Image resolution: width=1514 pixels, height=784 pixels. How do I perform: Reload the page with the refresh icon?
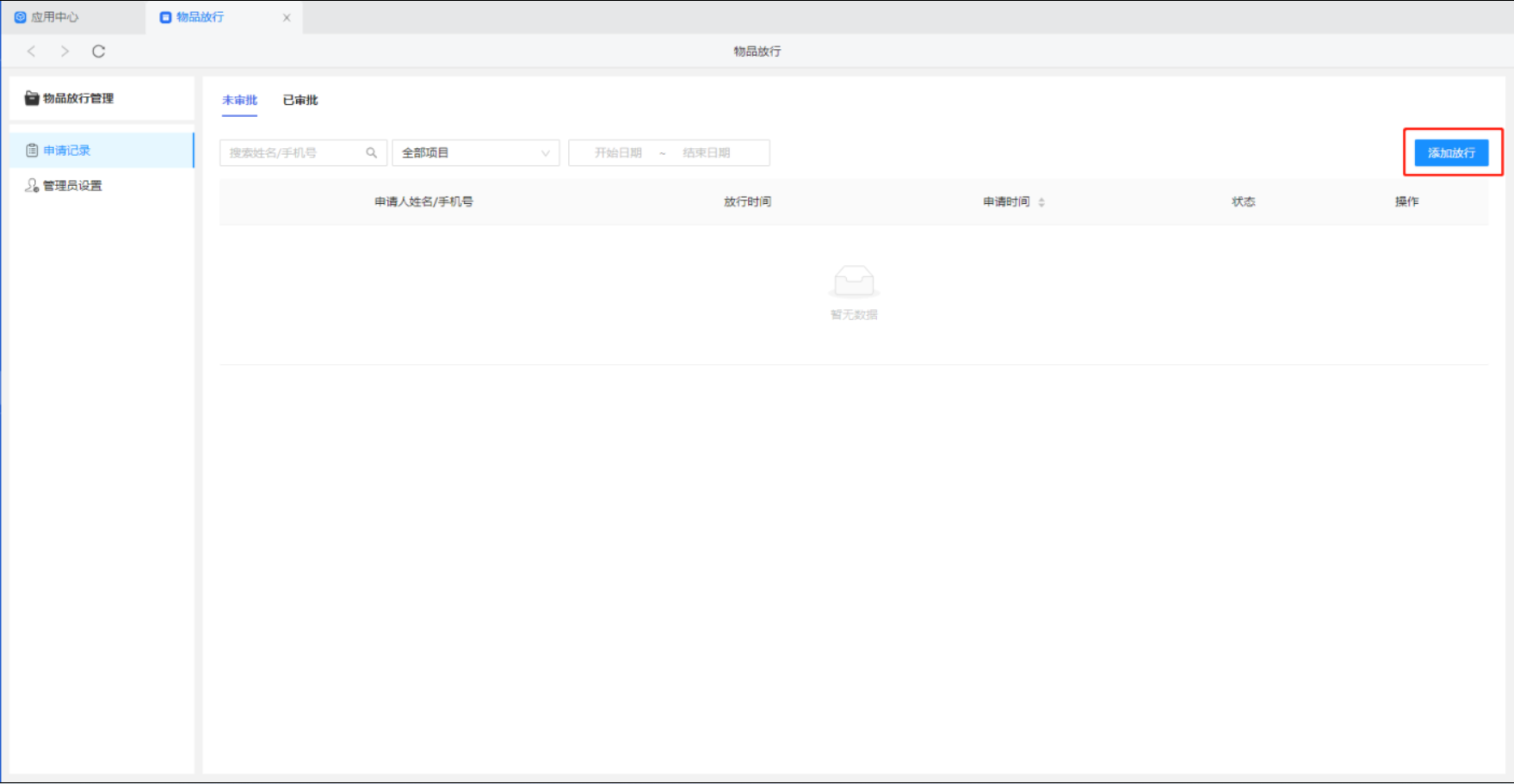tap(98, 52)
